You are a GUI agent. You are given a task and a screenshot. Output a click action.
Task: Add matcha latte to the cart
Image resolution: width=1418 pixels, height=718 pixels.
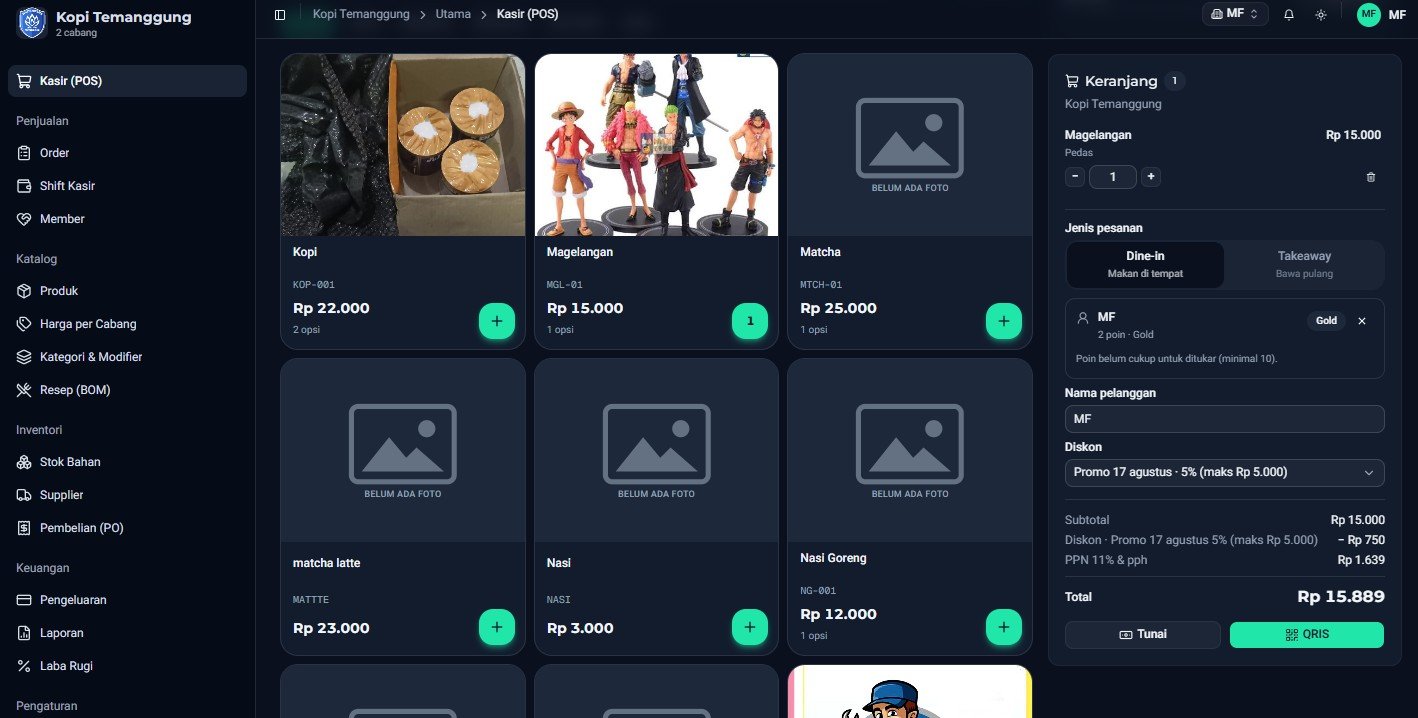coord(497,627)
